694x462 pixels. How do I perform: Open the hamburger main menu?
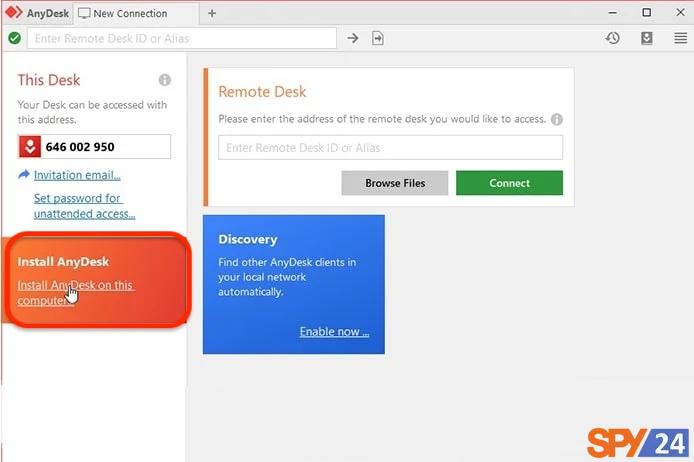pyautogui.click(x=681, y=38)
